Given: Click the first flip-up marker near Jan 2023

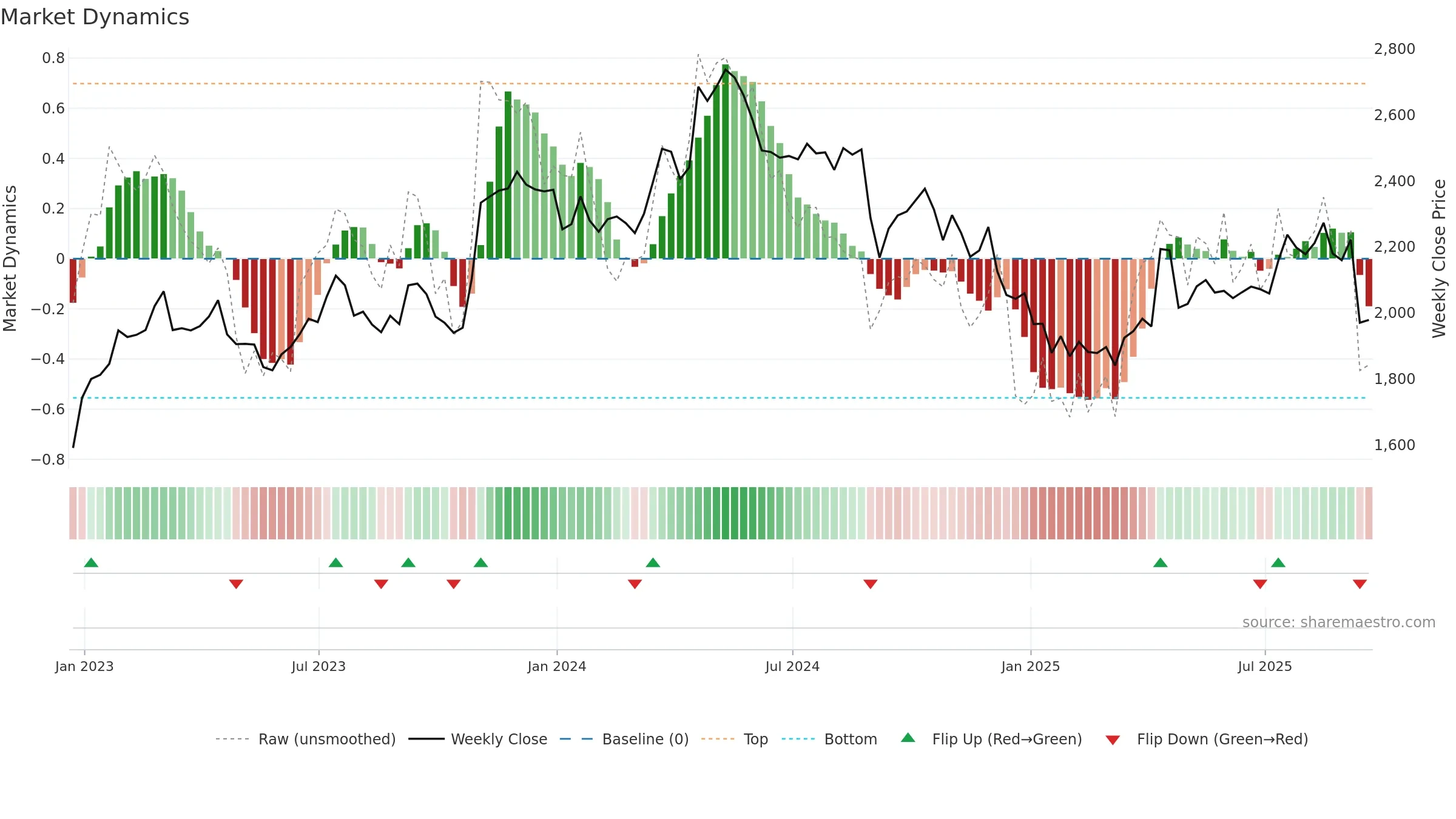Looking at the screenshot, I should [x=91, y=562].
